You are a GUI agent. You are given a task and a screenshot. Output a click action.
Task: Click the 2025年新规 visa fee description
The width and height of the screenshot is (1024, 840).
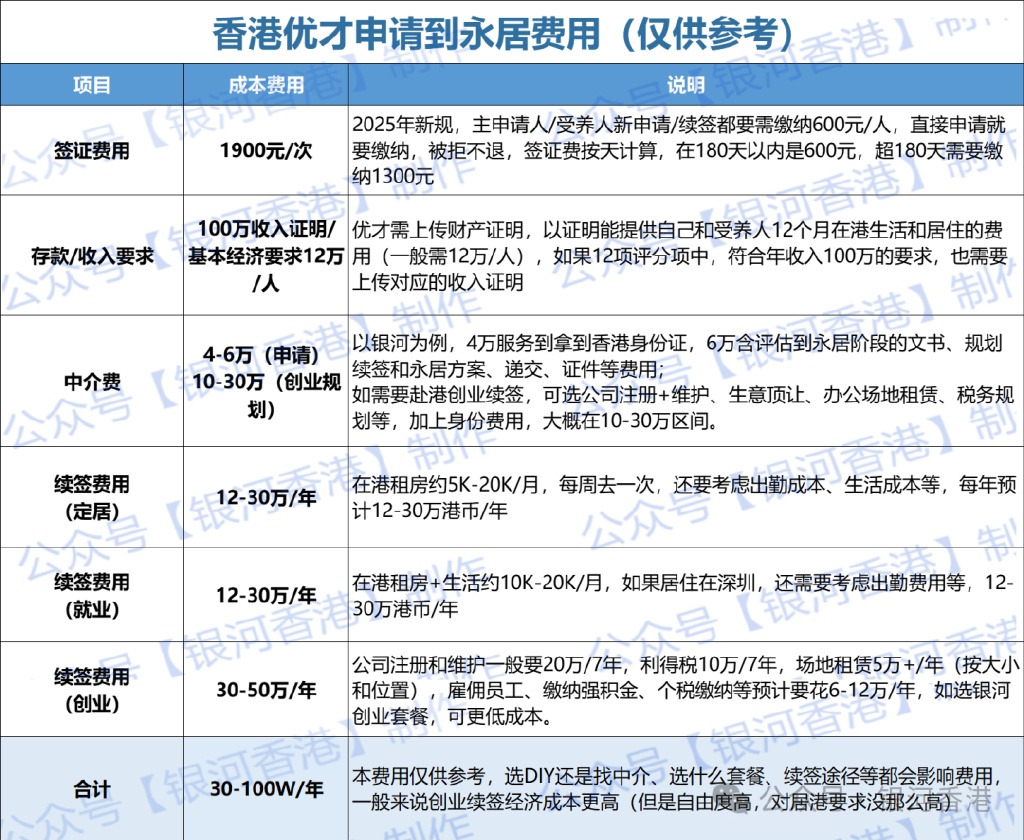click(678, 152)
